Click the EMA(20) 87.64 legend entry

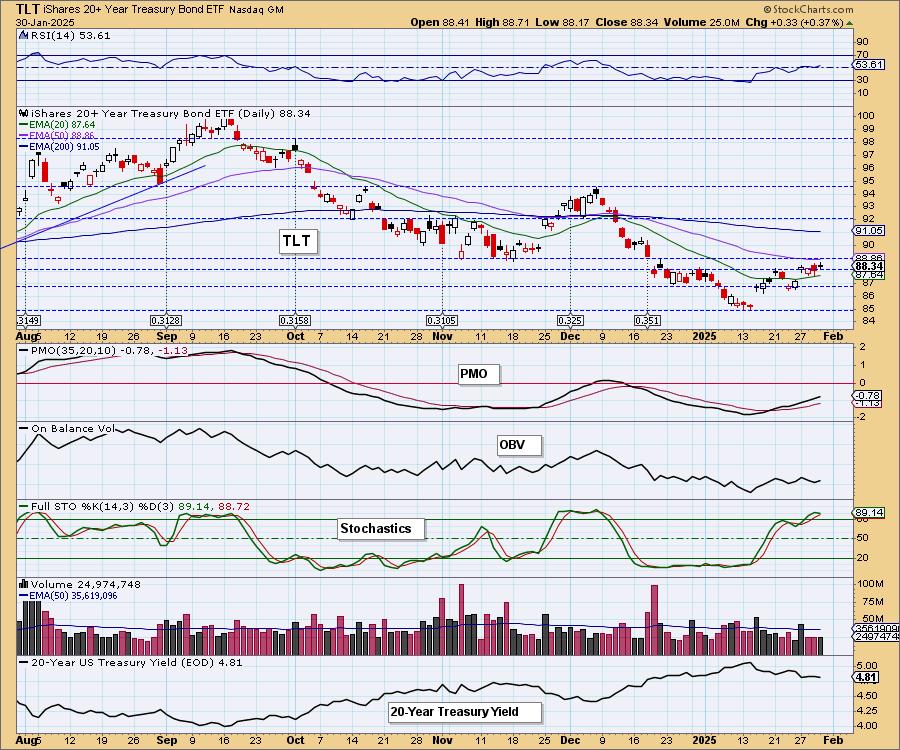57,125
